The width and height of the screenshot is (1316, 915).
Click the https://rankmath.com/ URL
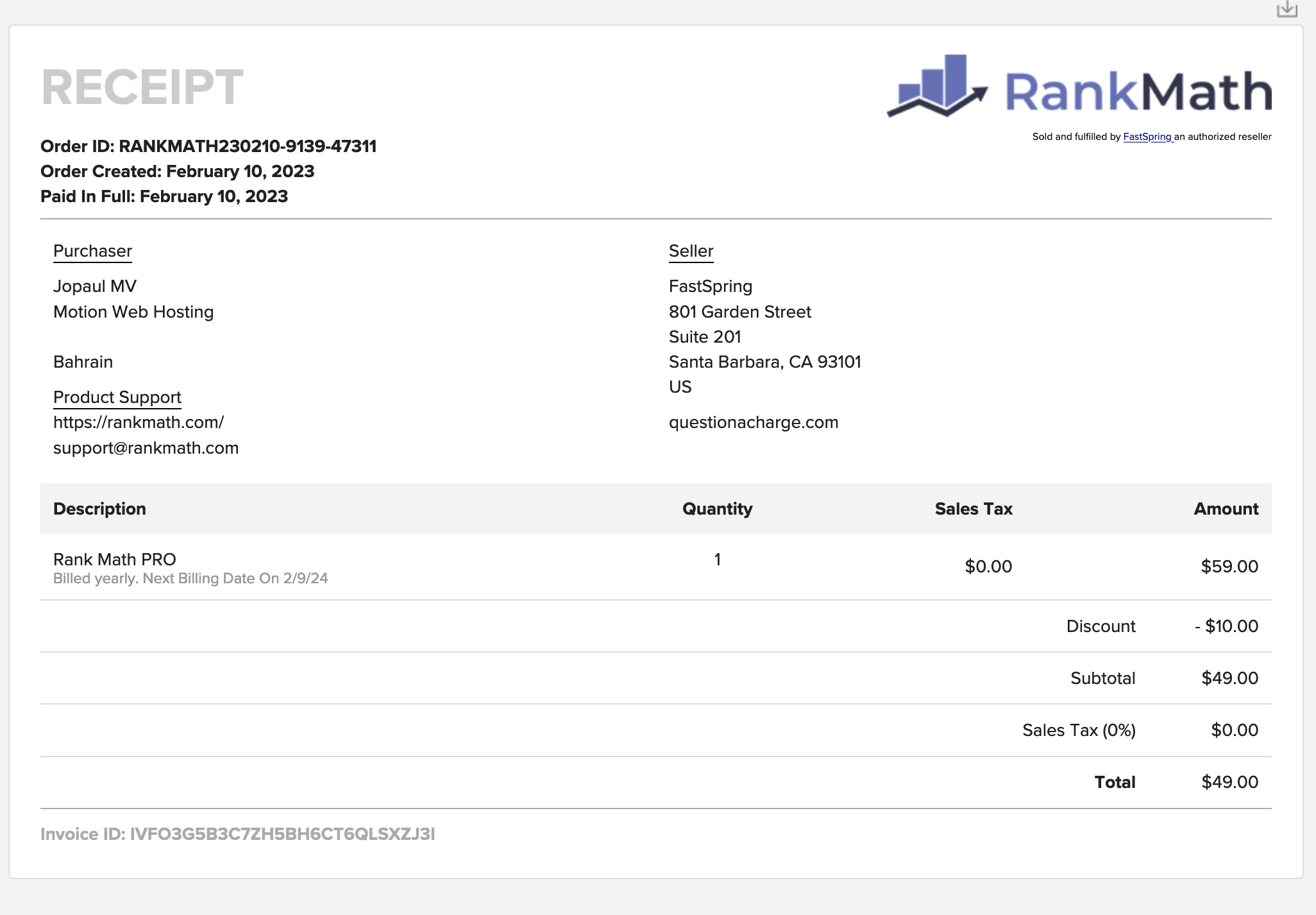139,422
